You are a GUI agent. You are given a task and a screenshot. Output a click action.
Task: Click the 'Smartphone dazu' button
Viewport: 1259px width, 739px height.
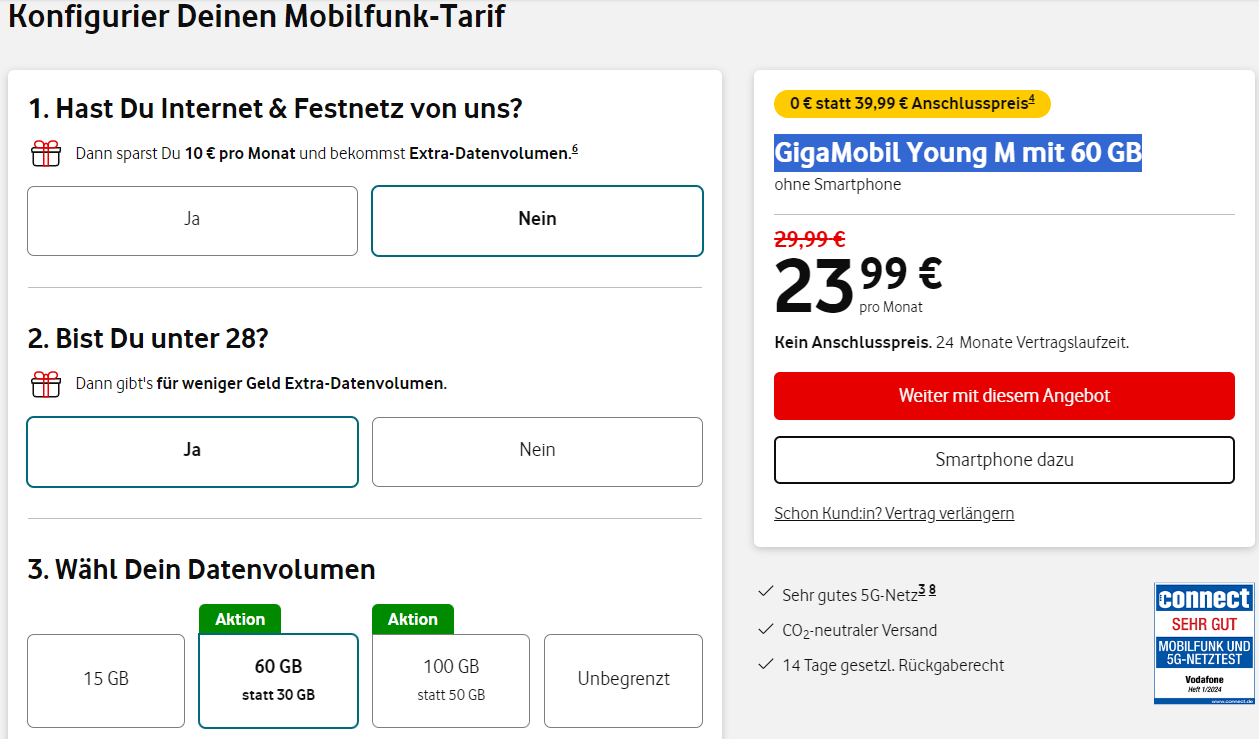[x=1004, y=460]
